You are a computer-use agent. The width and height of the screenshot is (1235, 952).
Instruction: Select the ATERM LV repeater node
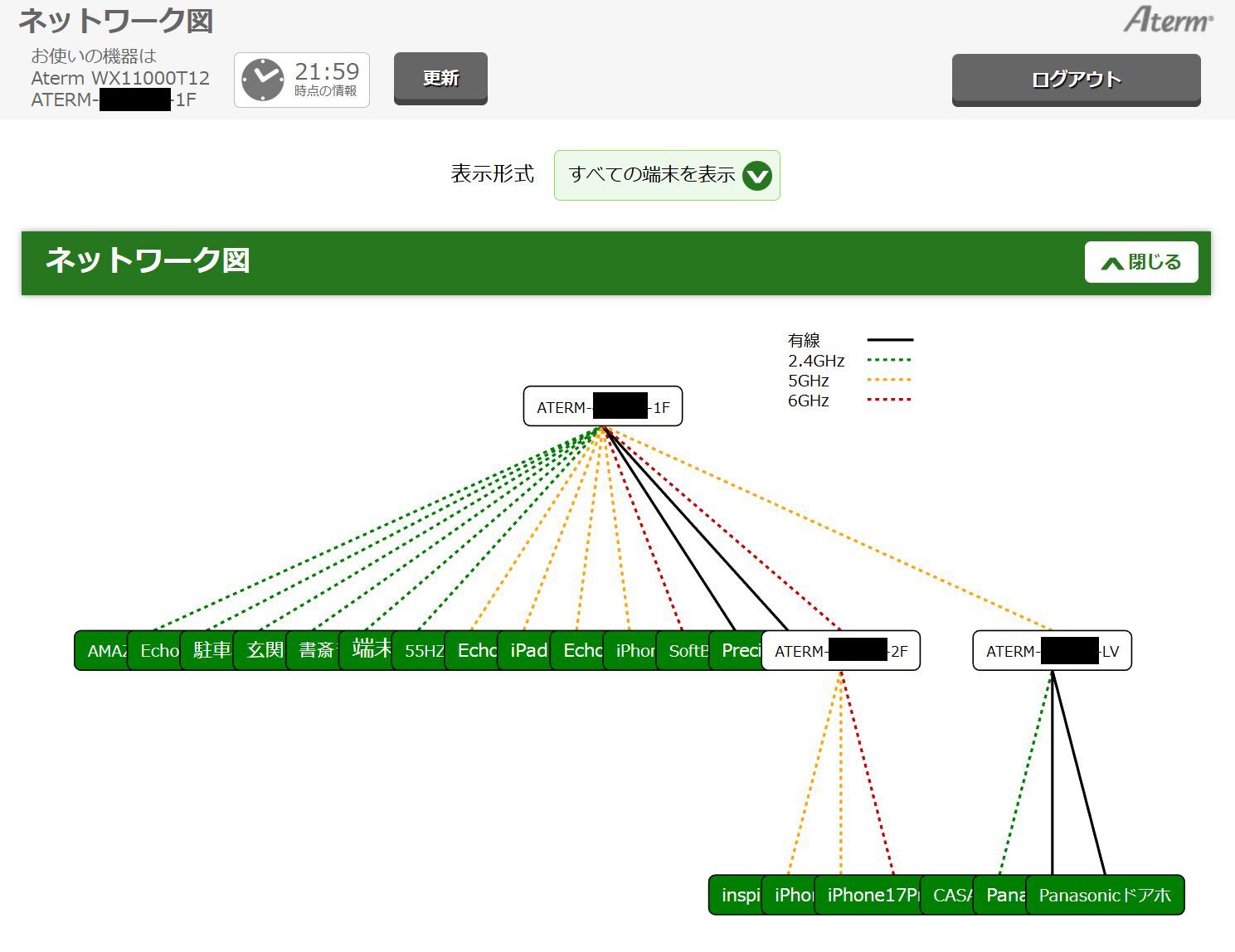click(x=1052, y=651)
